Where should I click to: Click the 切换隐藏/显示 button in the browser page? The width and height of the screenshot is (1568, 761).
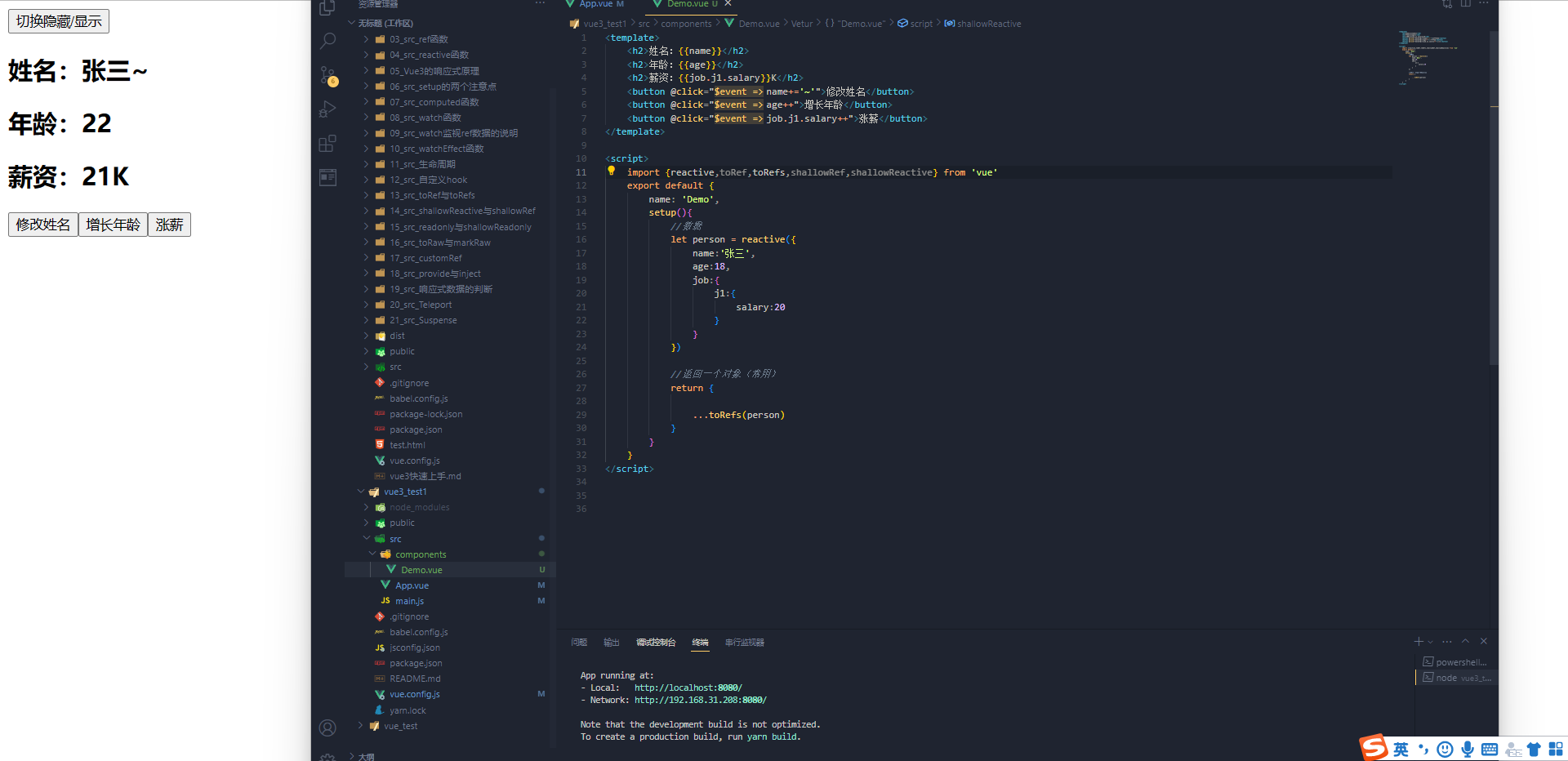pyautogui.click(x=59, y=21)
